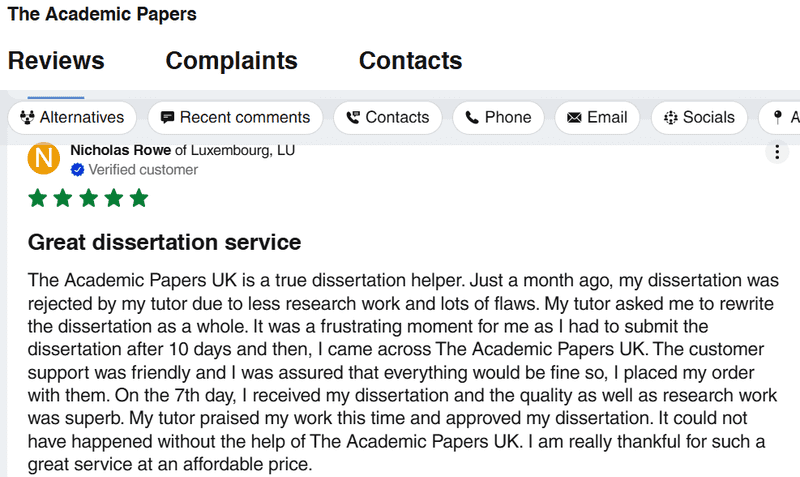
Task: Click the orange N user avatar
Action: click(43, 159)
